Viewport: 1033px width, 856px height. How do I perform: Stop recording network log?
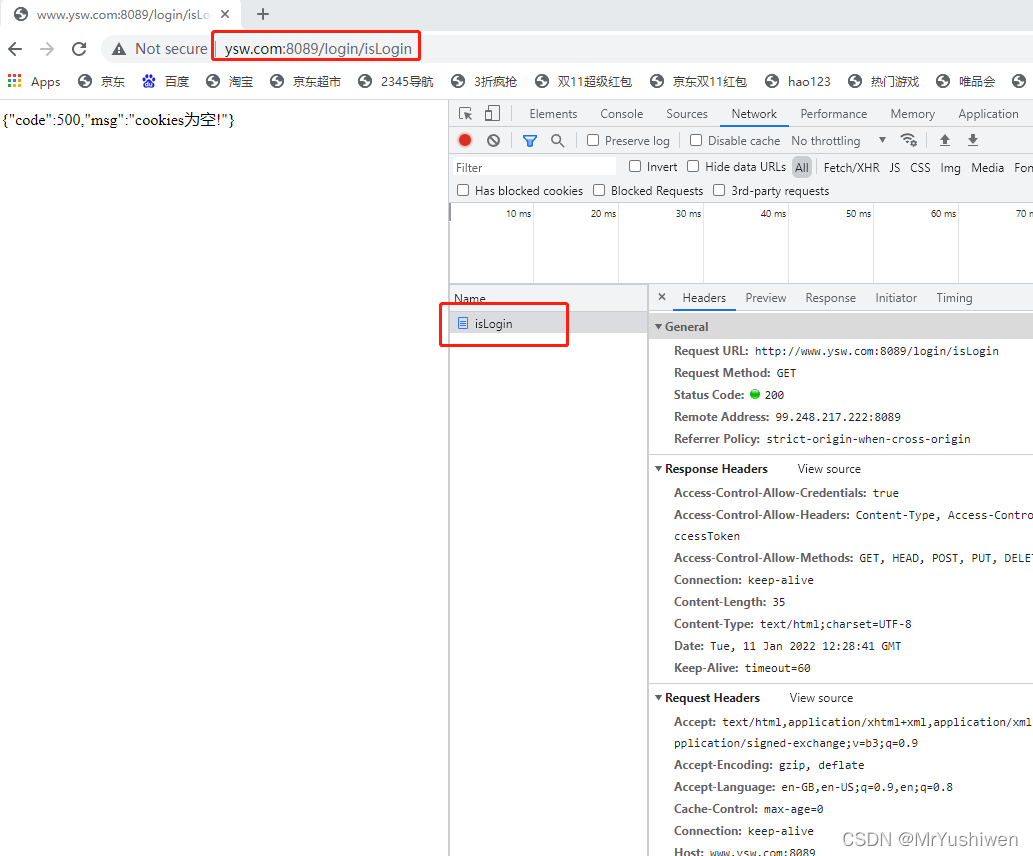[465, 140]
